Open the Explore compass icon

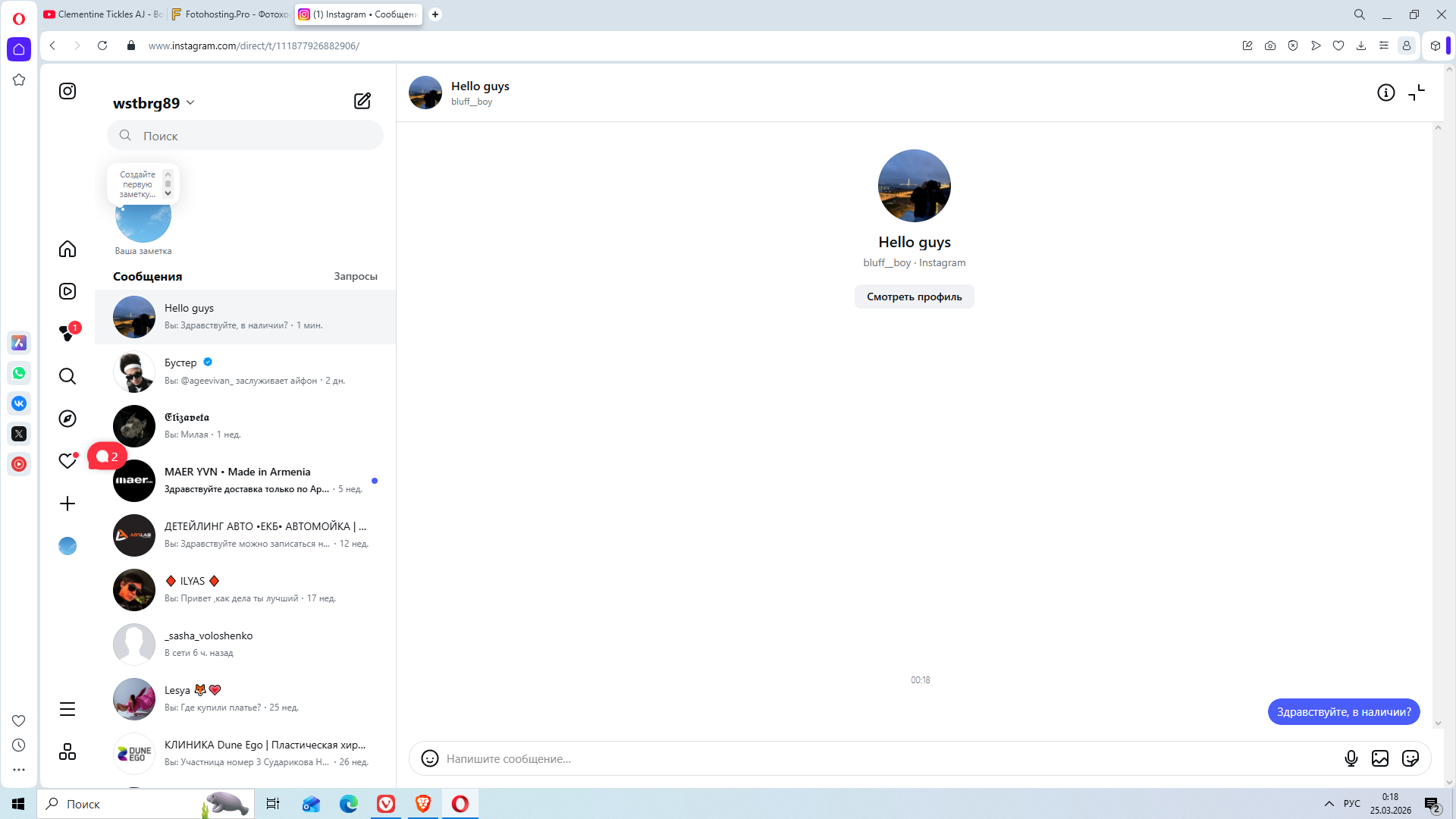pyautogui.click(x=67, y=419)
